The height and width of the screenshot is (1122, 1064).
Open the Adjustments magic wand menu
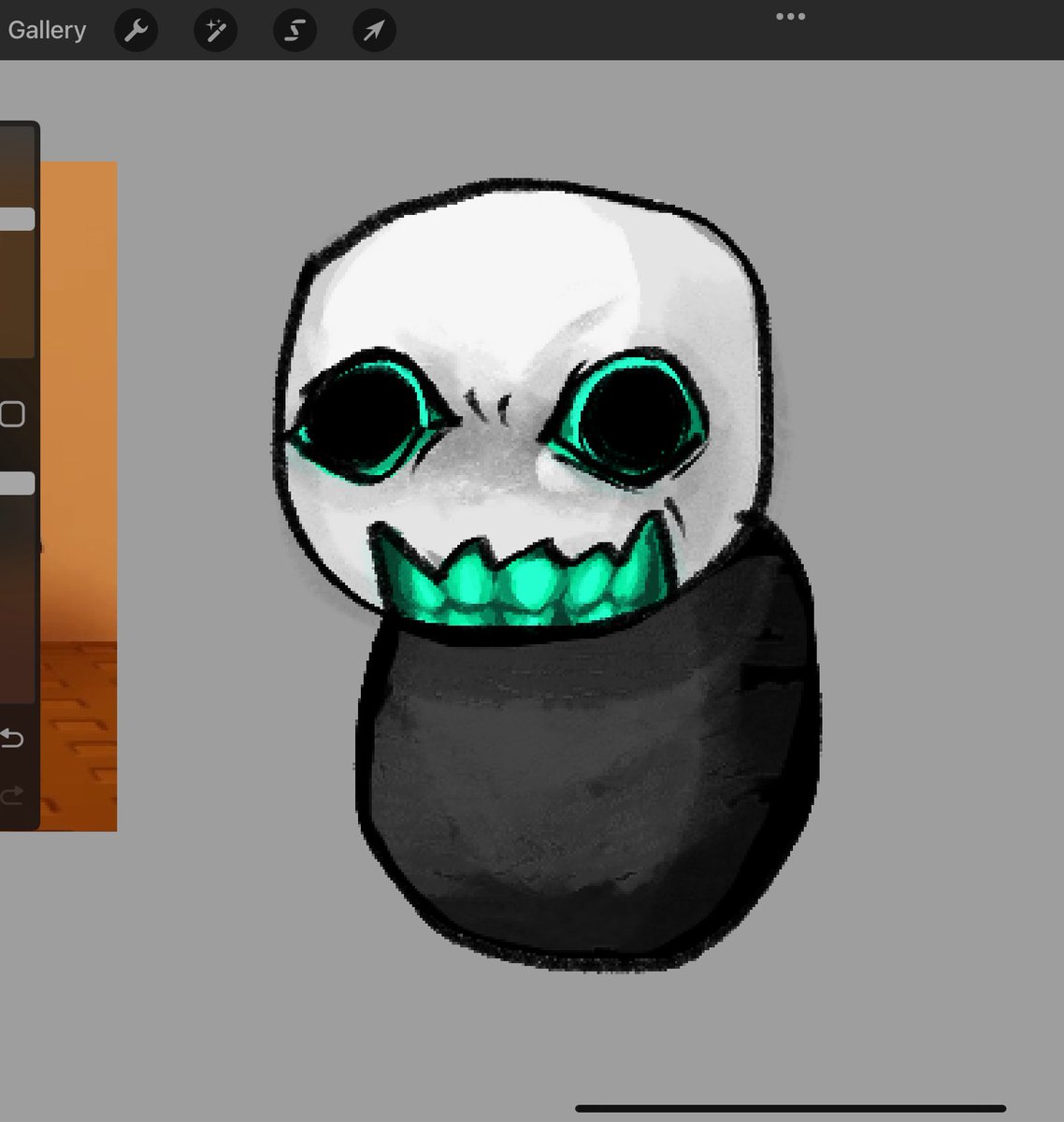(x=215, y=32)
